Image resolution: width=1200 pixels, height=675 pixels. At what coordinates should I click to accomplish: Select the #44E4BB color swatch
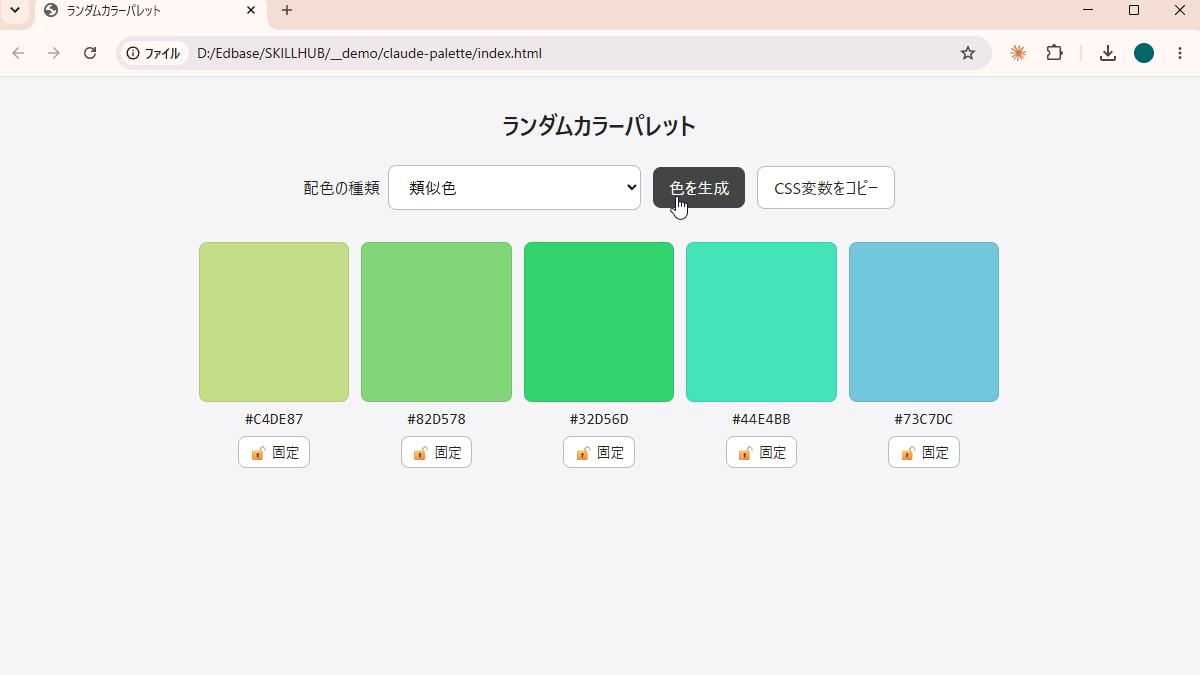[761, 322]
